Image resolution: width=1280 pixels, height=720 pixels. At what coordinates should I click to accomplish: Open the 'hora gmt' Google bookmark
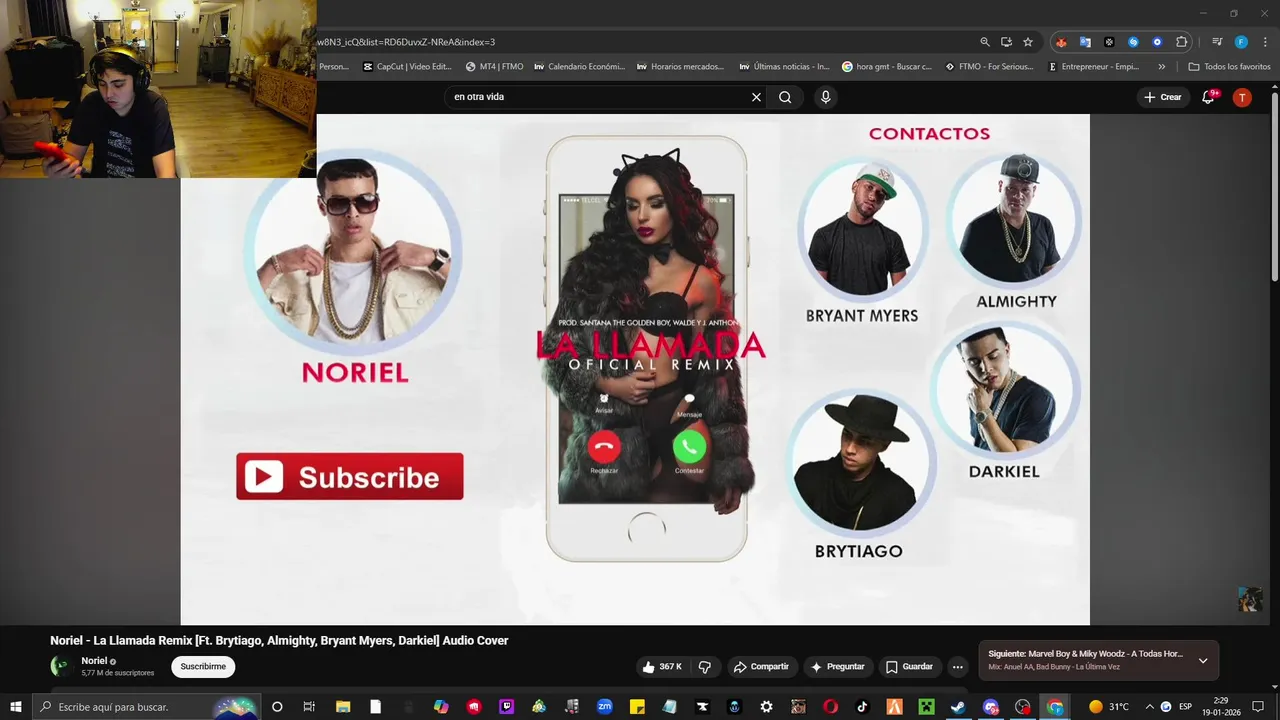click(x=887, y=67)
